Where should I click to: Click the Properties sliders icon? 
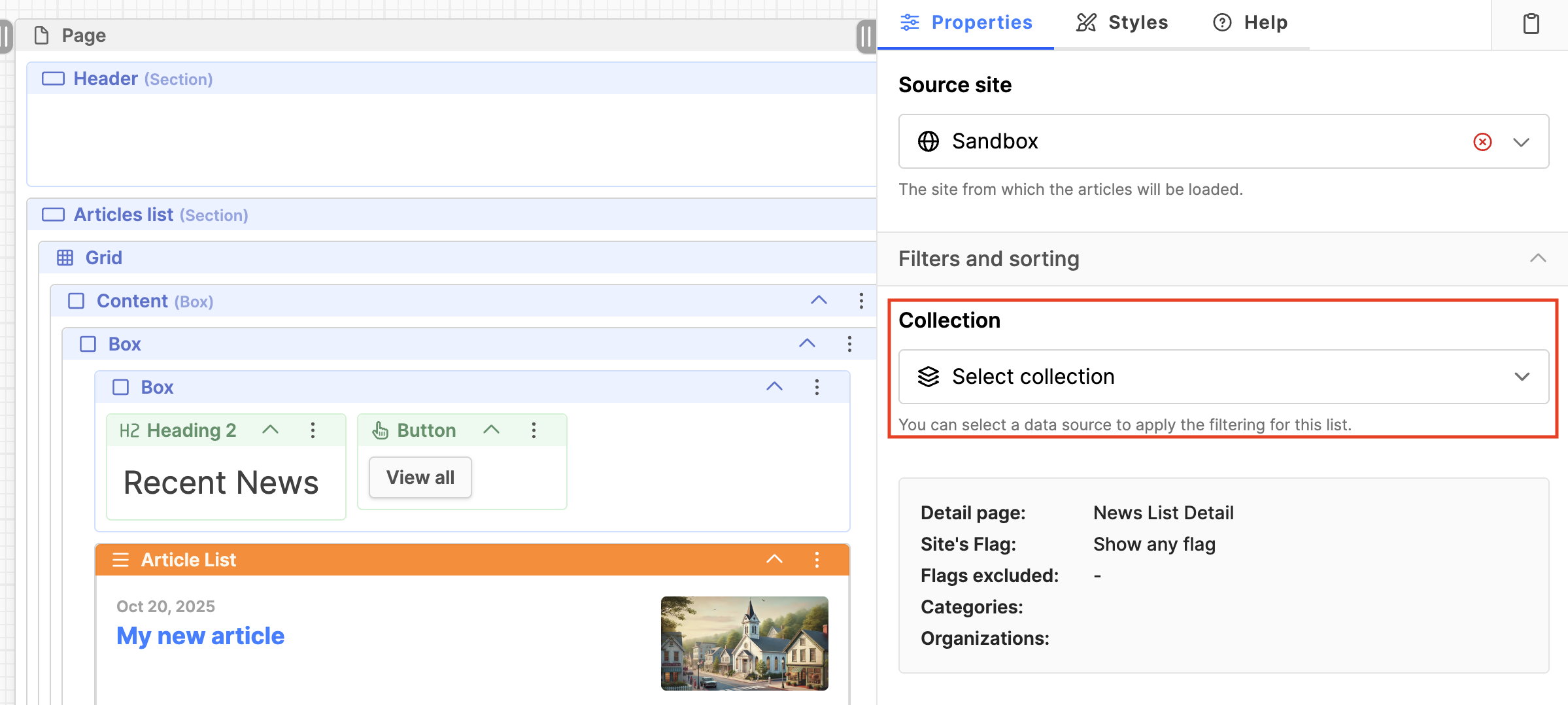click(910, 22)
